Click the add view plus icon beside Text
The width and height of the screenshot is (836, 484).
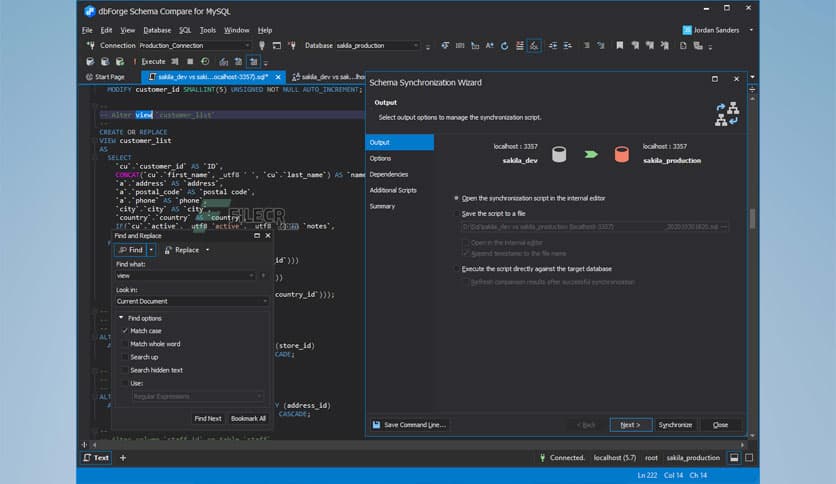pos(123,457)
